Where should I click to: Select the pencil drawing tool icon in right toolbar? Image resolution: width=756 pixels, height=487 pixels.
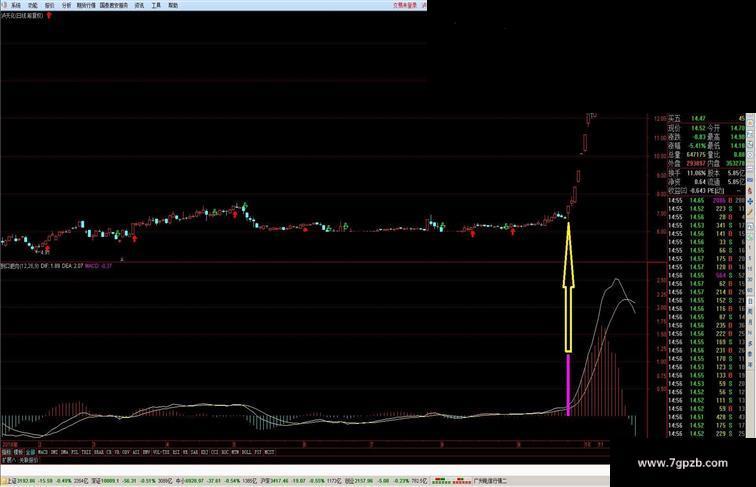click(x=750, y=212)
